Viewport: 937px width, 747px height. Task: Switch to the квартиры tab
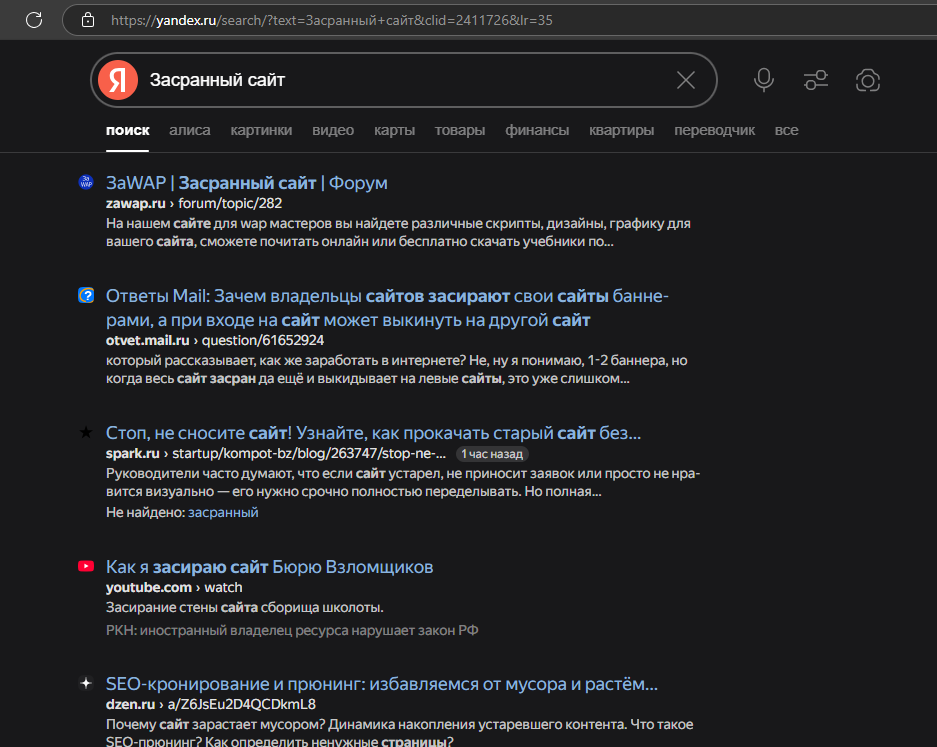[x=621, y=130]
